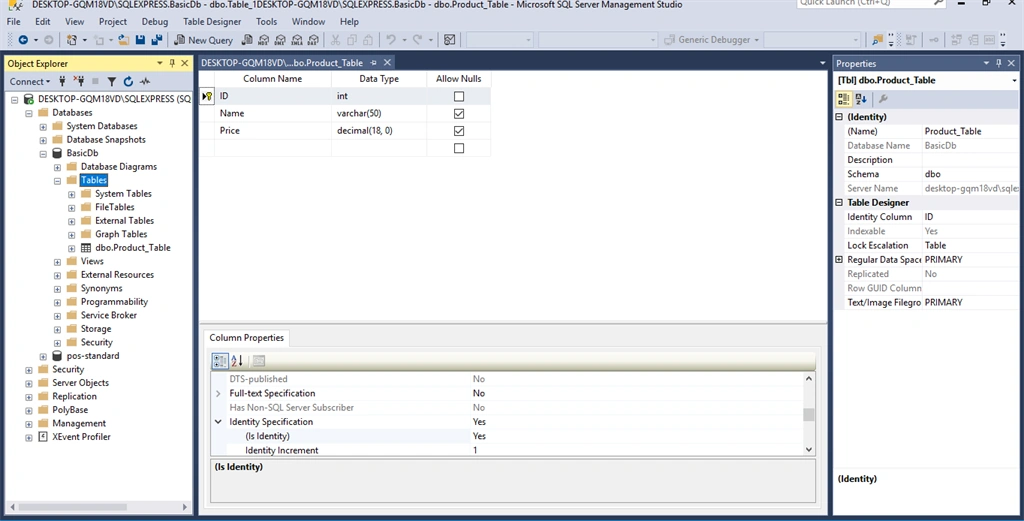This screenshot has width=1024, height=521.
Task: Click the MDX query icon
Action: 263,40
